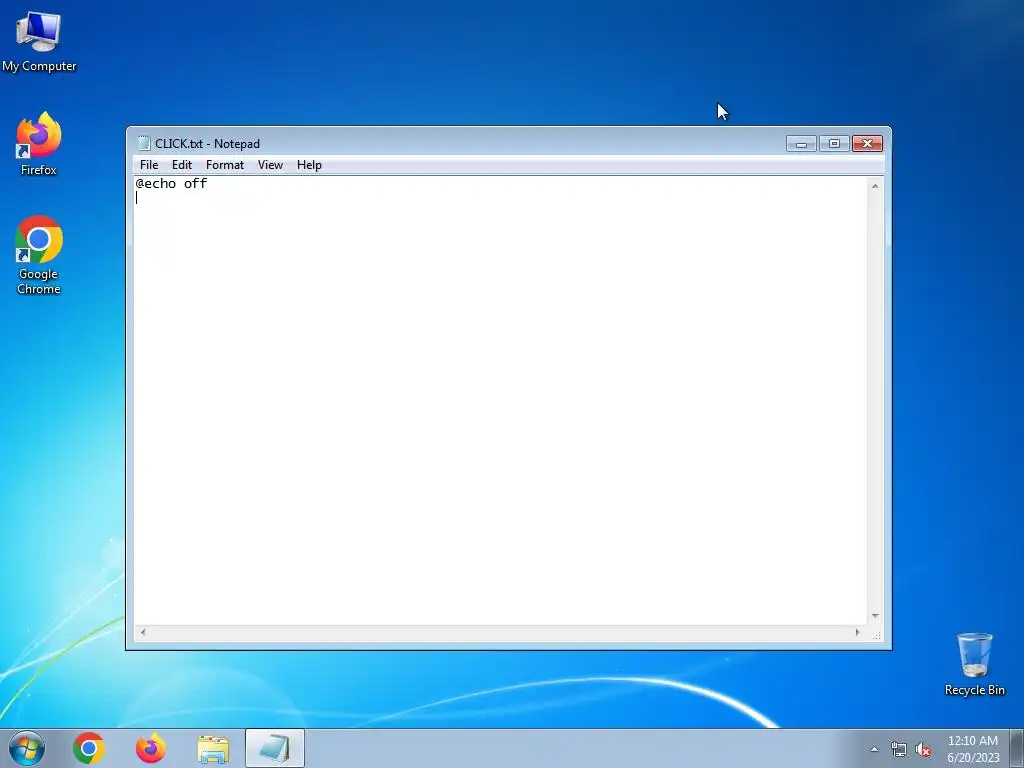Click the muted volume tray icon
Screen dimensions: 1024x768
tap(923, 750)
